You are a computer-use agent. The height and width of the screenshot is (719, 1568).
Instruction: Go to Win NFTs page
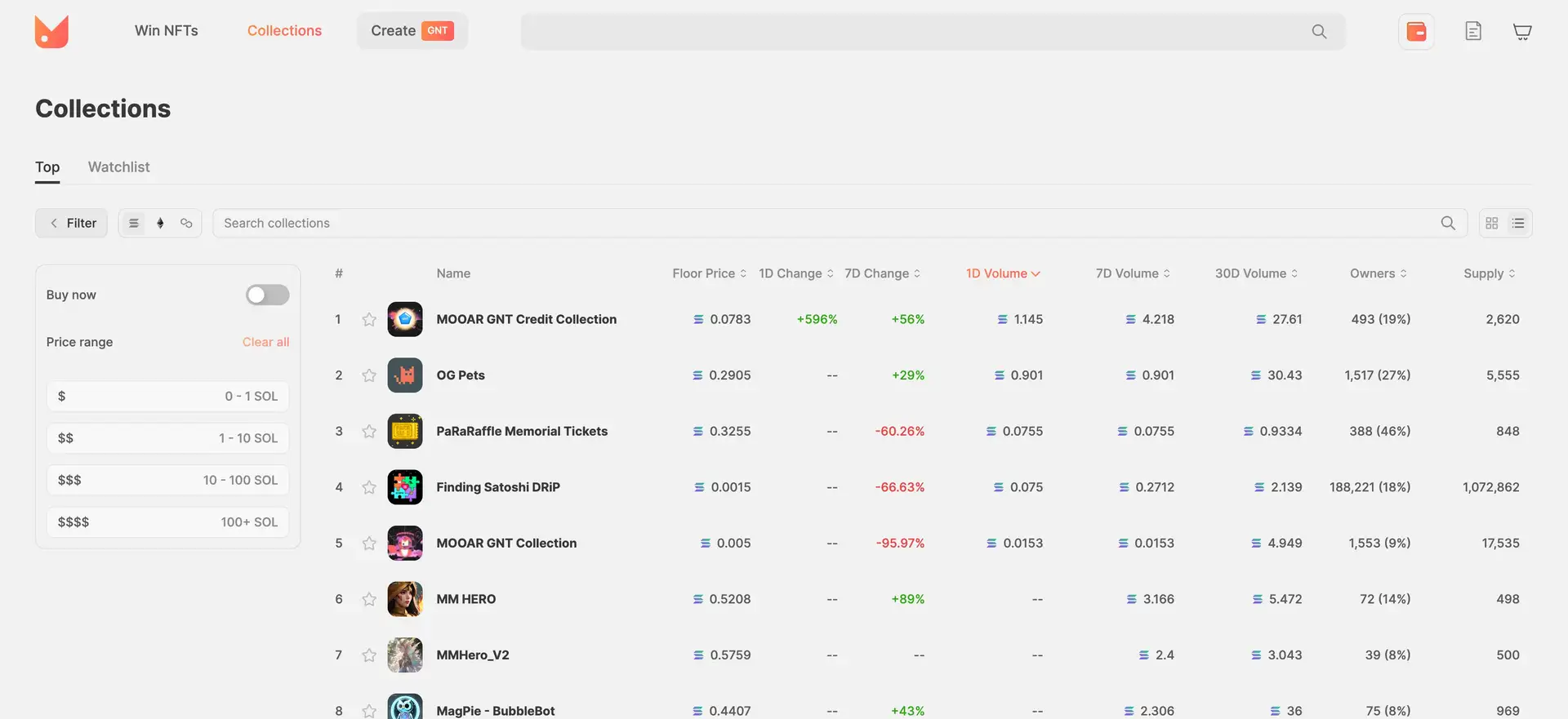[x=167, y=31]
